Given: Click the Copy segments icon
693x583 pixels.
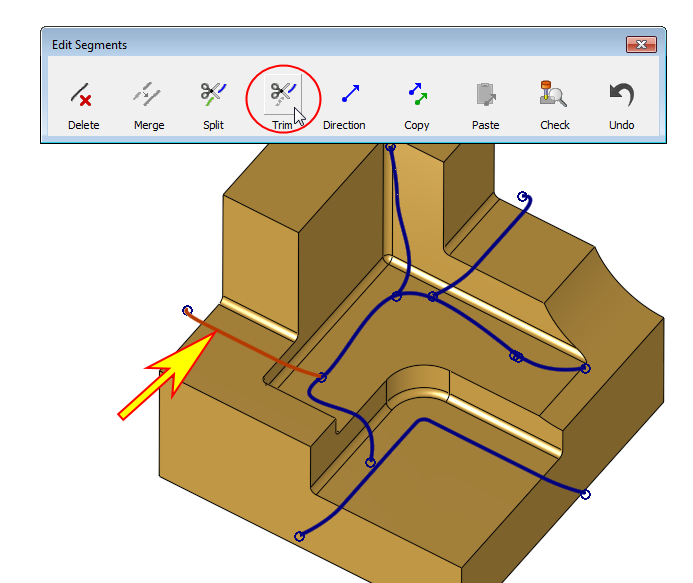Looking at the screenshot, I should tap(417, 104).
